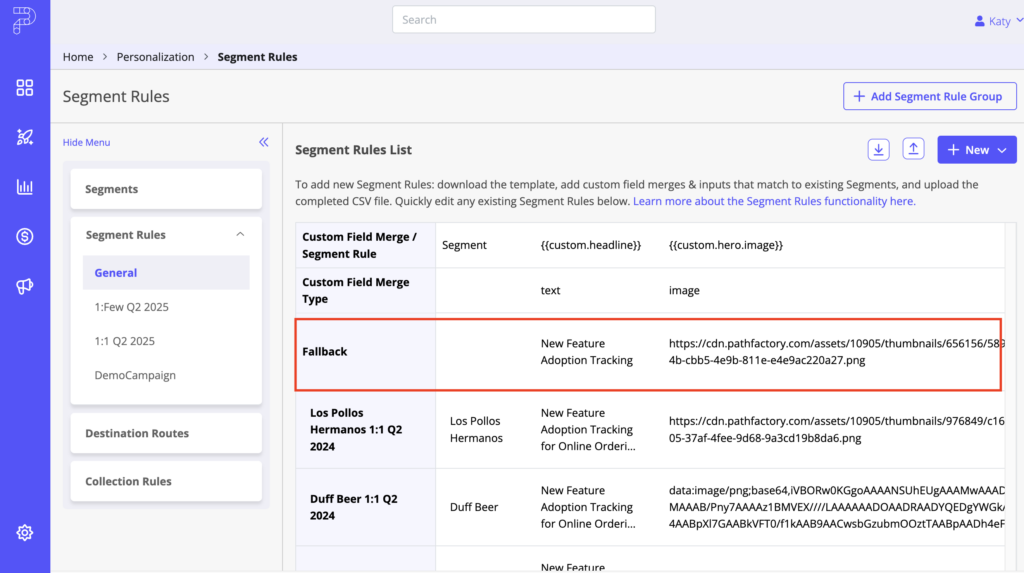Image resolution: width=1024 pixels, height=573 pixels.
Task: Click Add Segment Rule Group button
Action: 929,96
